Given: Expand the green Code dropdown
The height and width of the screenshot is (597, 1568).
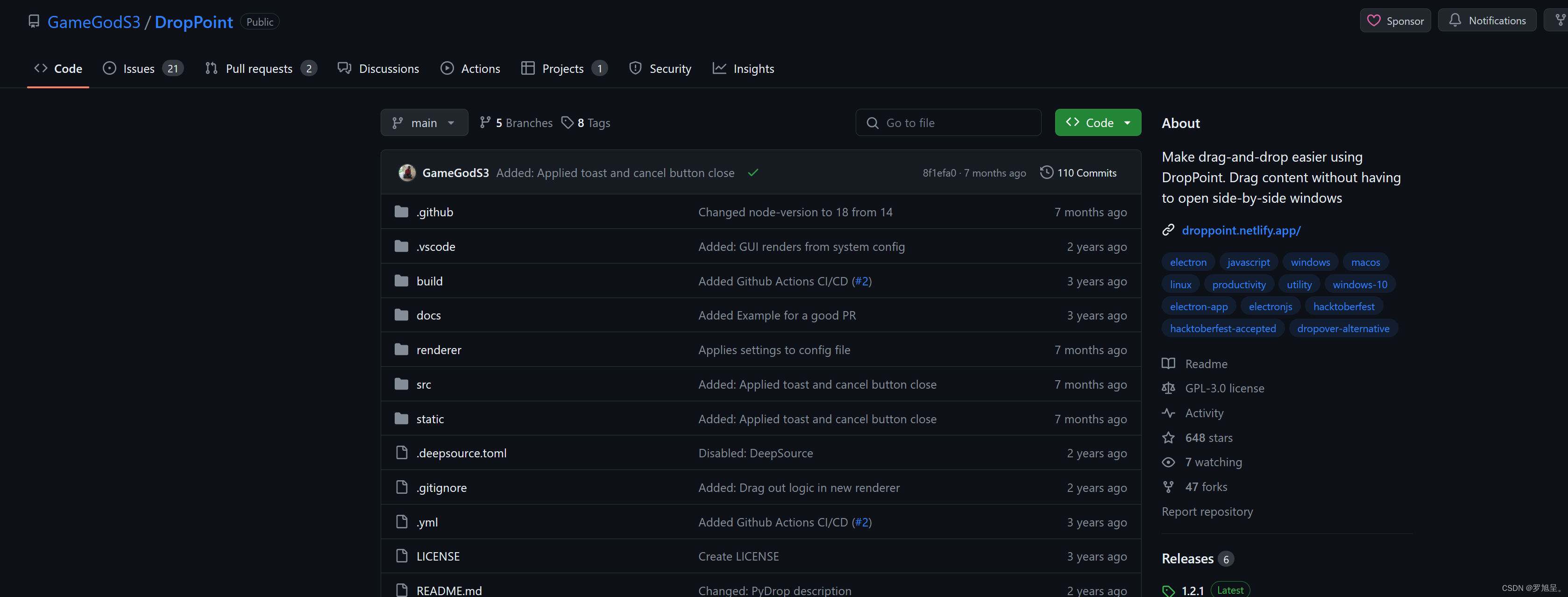Looking at the screenshot, I should click(1098, 123).
